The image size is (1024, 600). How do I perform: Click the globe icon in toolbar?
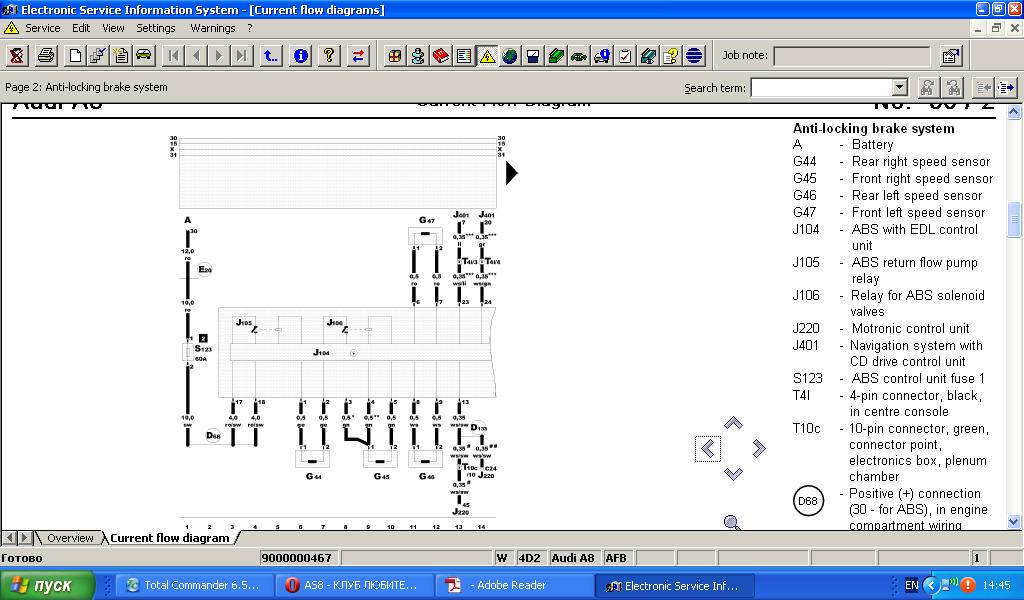510,56
